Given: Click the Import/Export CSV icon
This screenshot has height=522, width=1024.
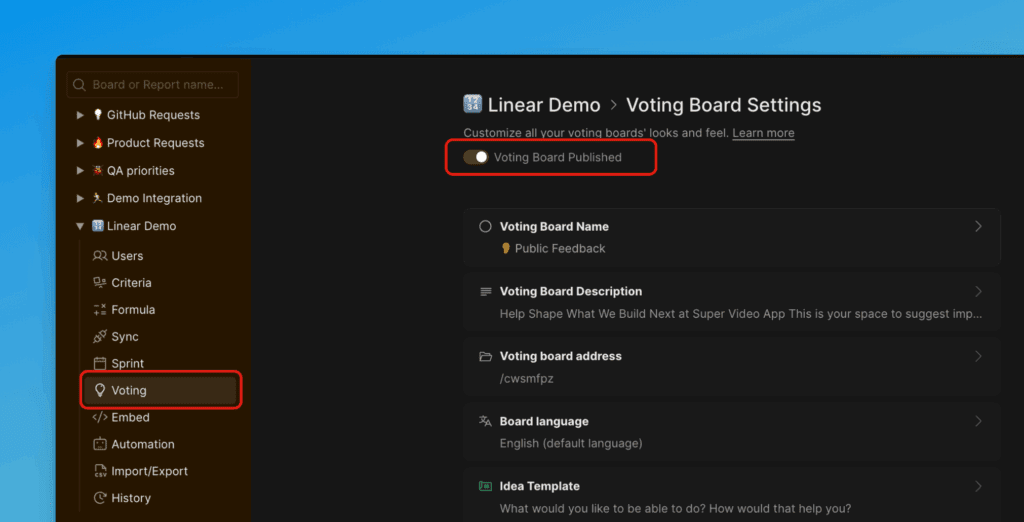Looking at the screenshot, I should coord(99,471).
